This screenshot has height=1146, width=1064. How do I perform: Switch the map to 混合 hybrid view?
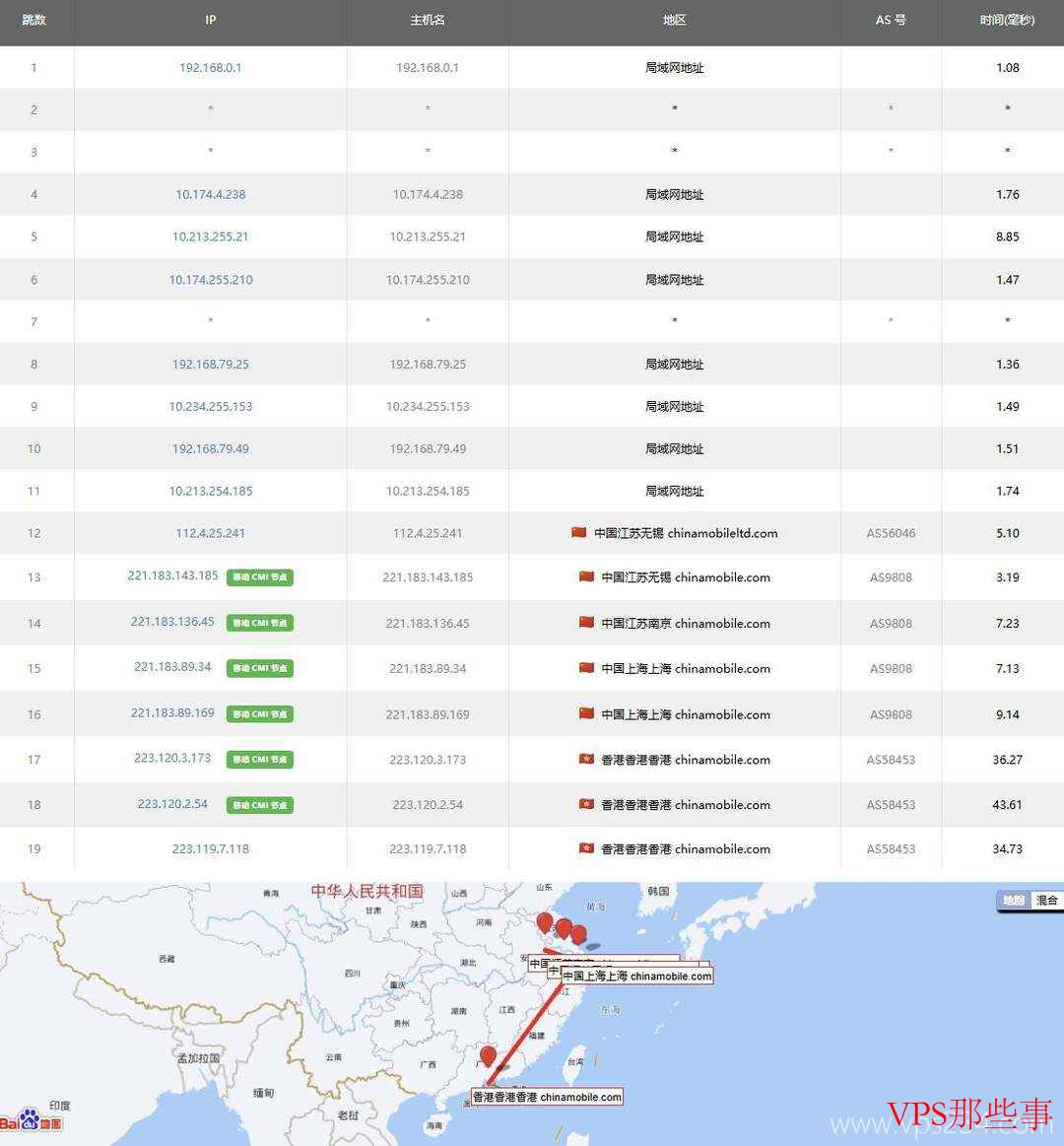1045,901
